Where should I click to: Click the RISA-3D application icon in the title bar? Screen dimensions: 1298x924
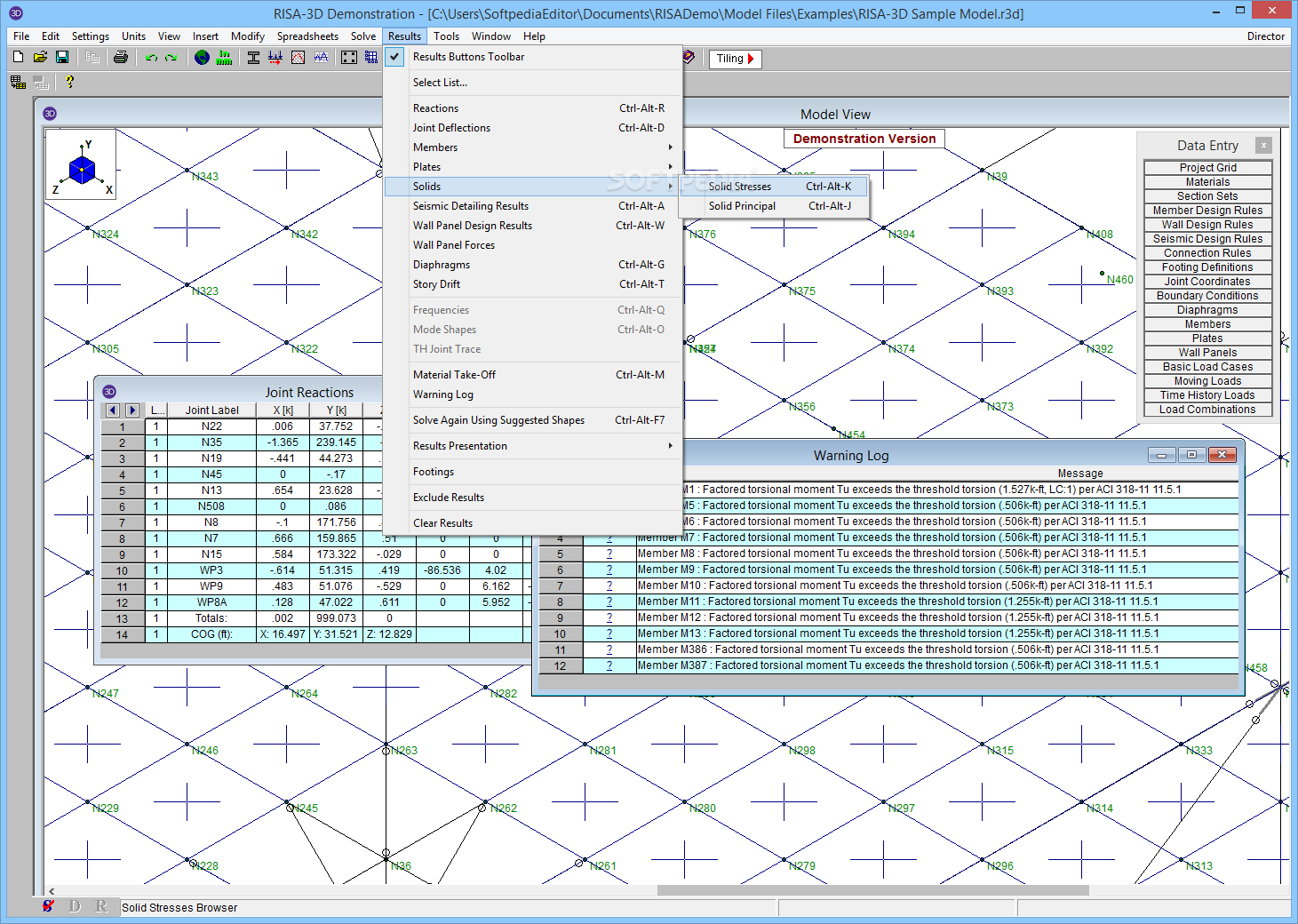pos(16,13)
